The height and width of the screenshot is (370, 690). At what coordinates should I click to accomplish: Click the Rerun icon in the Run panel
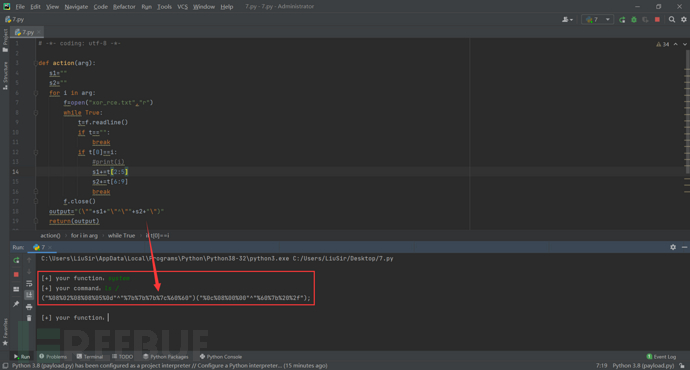coord(16,260)
